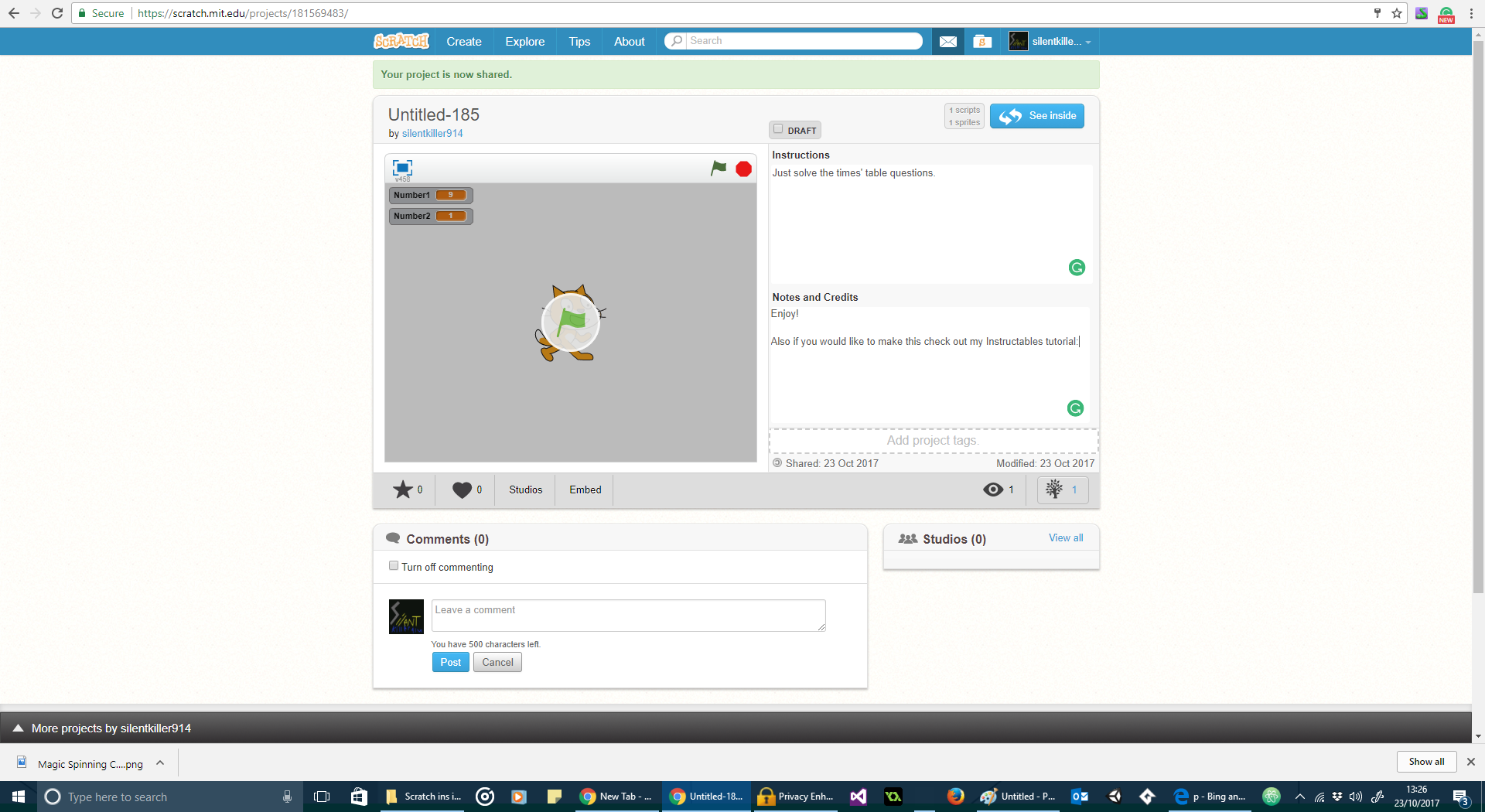Click the red stop sign
This screenshot has height=812, width=1485.
(742, 168)
